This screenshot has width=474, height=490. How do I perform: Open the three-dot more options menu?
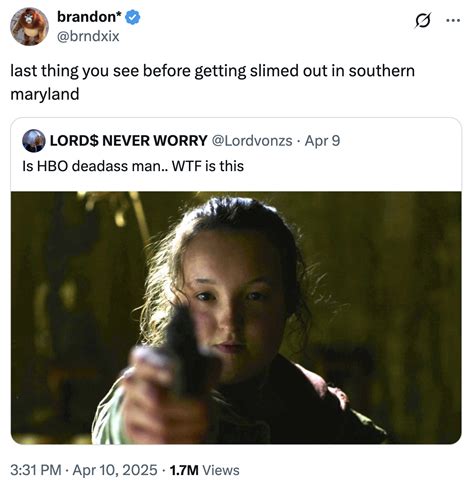(x=453, y=21)
